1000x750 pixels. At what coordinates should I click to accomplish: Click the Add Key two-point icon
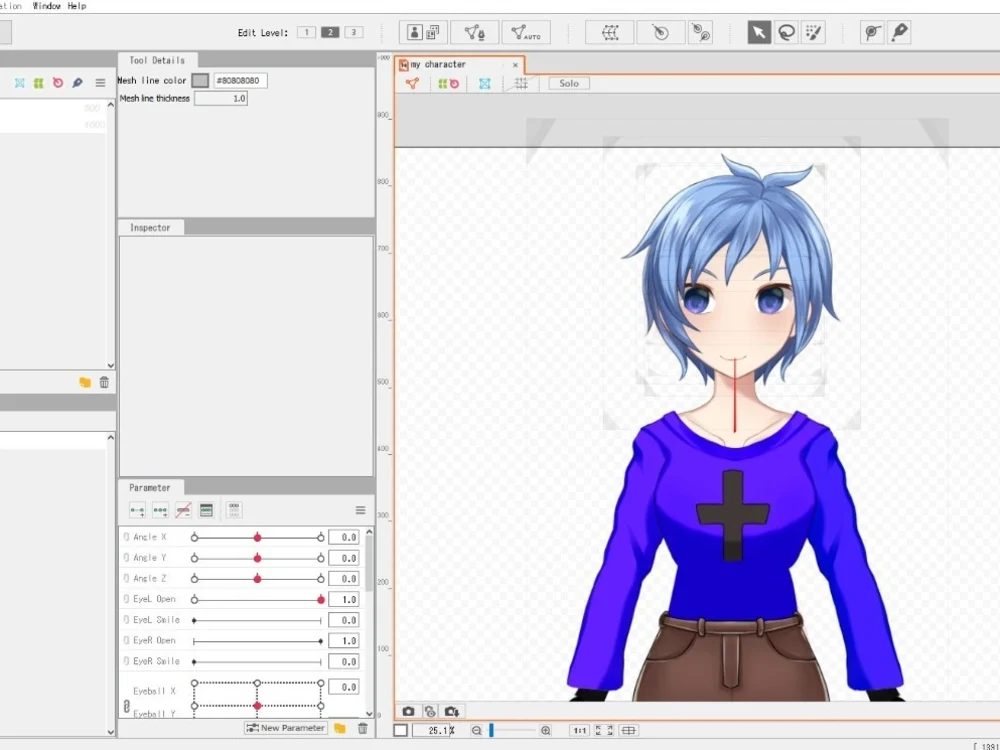tap(136, 510)
